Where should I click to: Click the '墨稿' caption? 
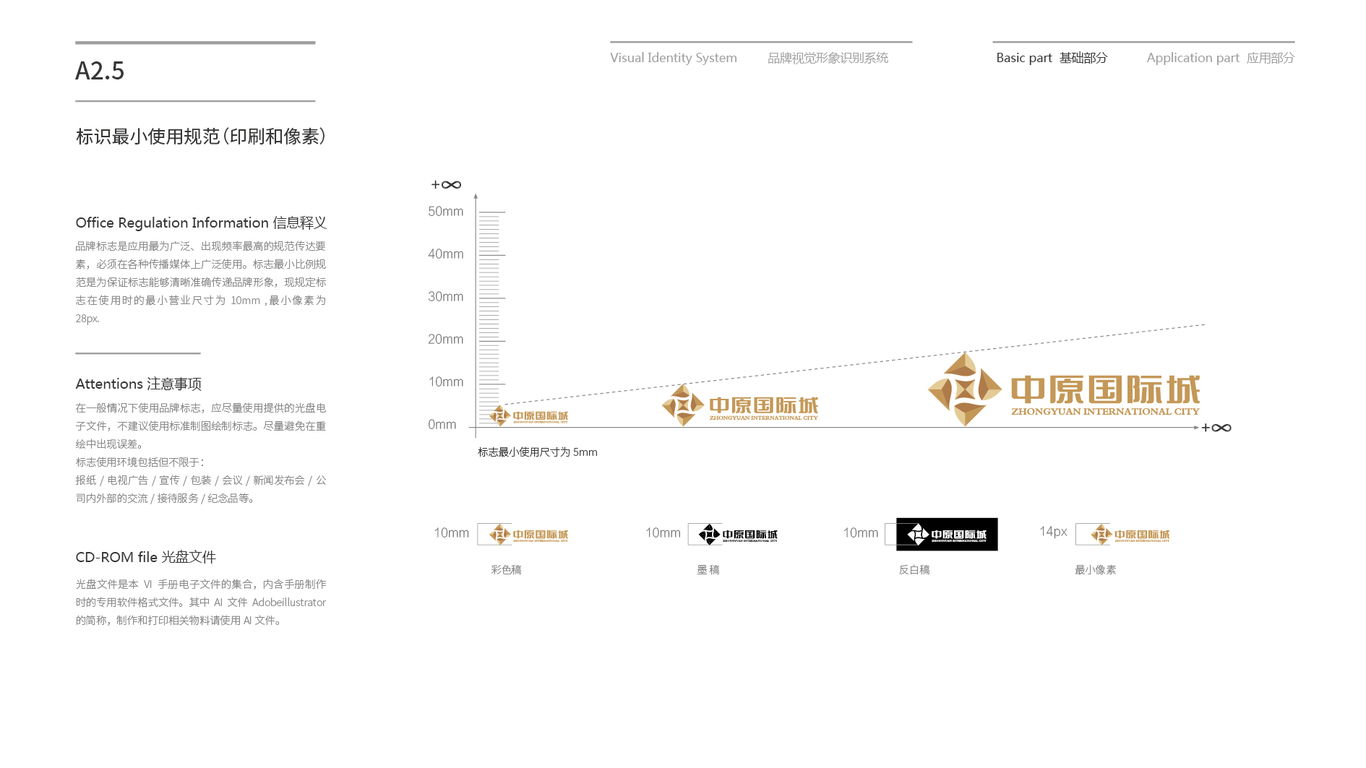click(x=708, y=570)
